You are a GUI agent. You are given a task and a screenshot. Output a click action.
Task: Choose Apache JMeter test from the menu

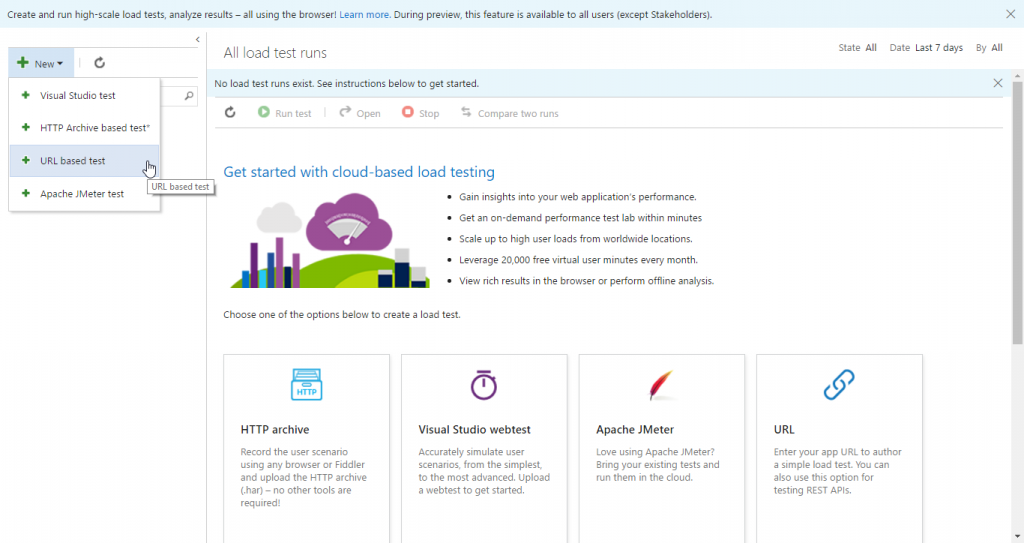[x=84, y=193]
